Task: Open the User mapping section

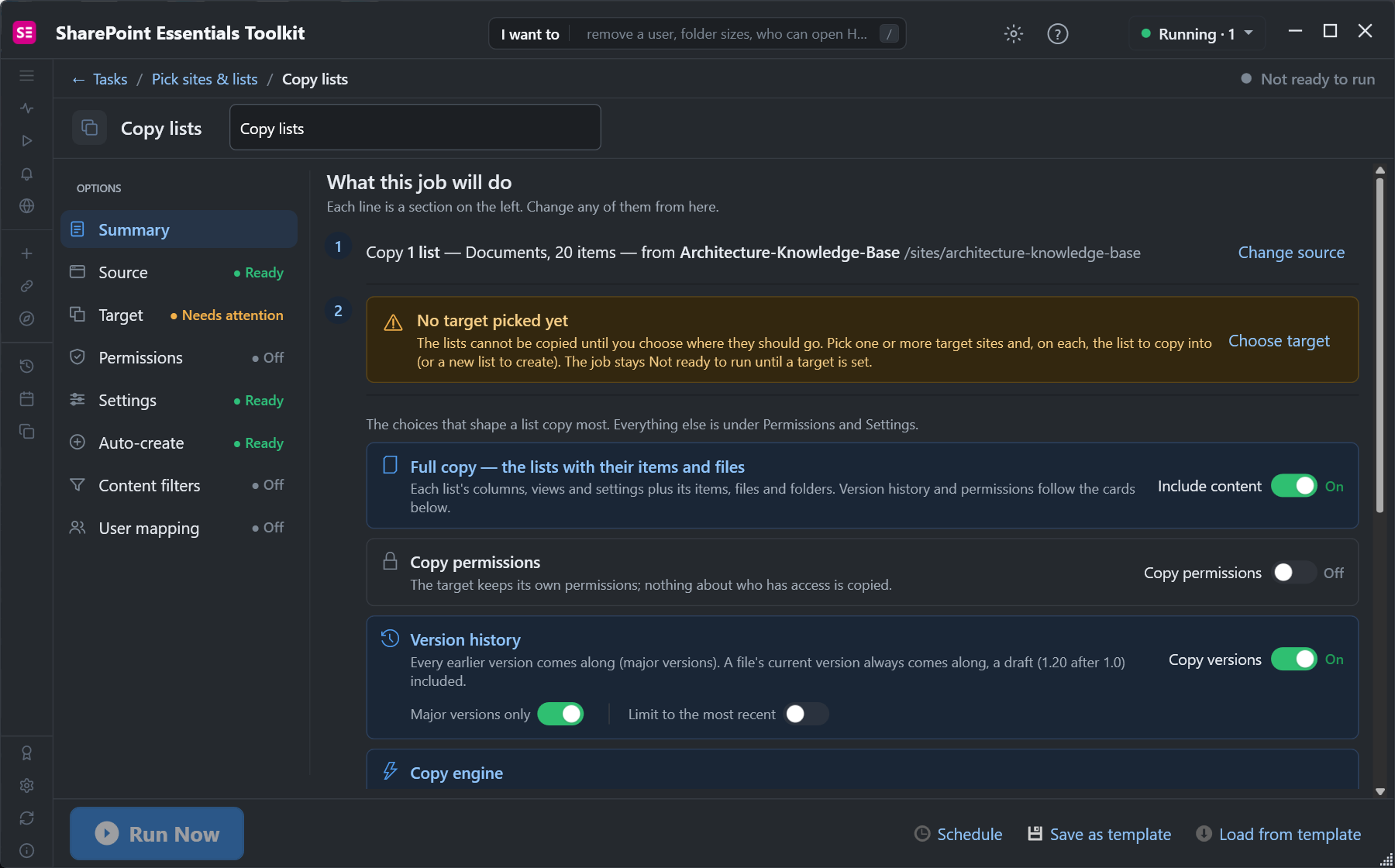Action: pos(179,528)
